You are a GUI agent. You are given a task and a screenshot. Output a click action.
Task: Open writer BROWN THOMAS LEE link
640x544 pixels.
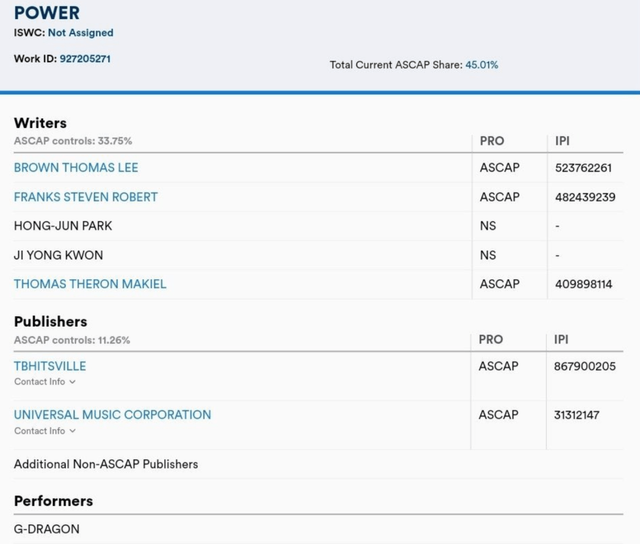coord(76,168)
